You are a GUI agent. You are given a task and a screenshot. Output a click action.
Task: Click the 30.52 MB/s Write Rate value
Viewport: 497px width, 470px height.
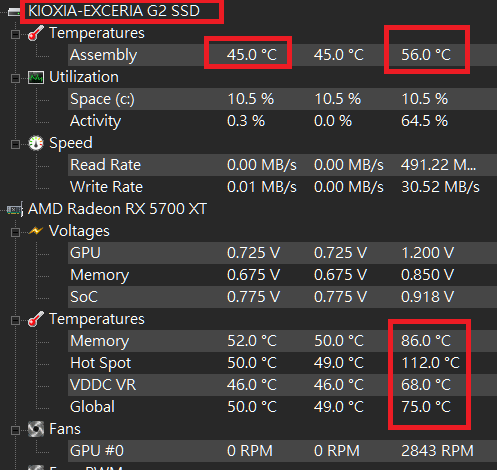(440, 187)
